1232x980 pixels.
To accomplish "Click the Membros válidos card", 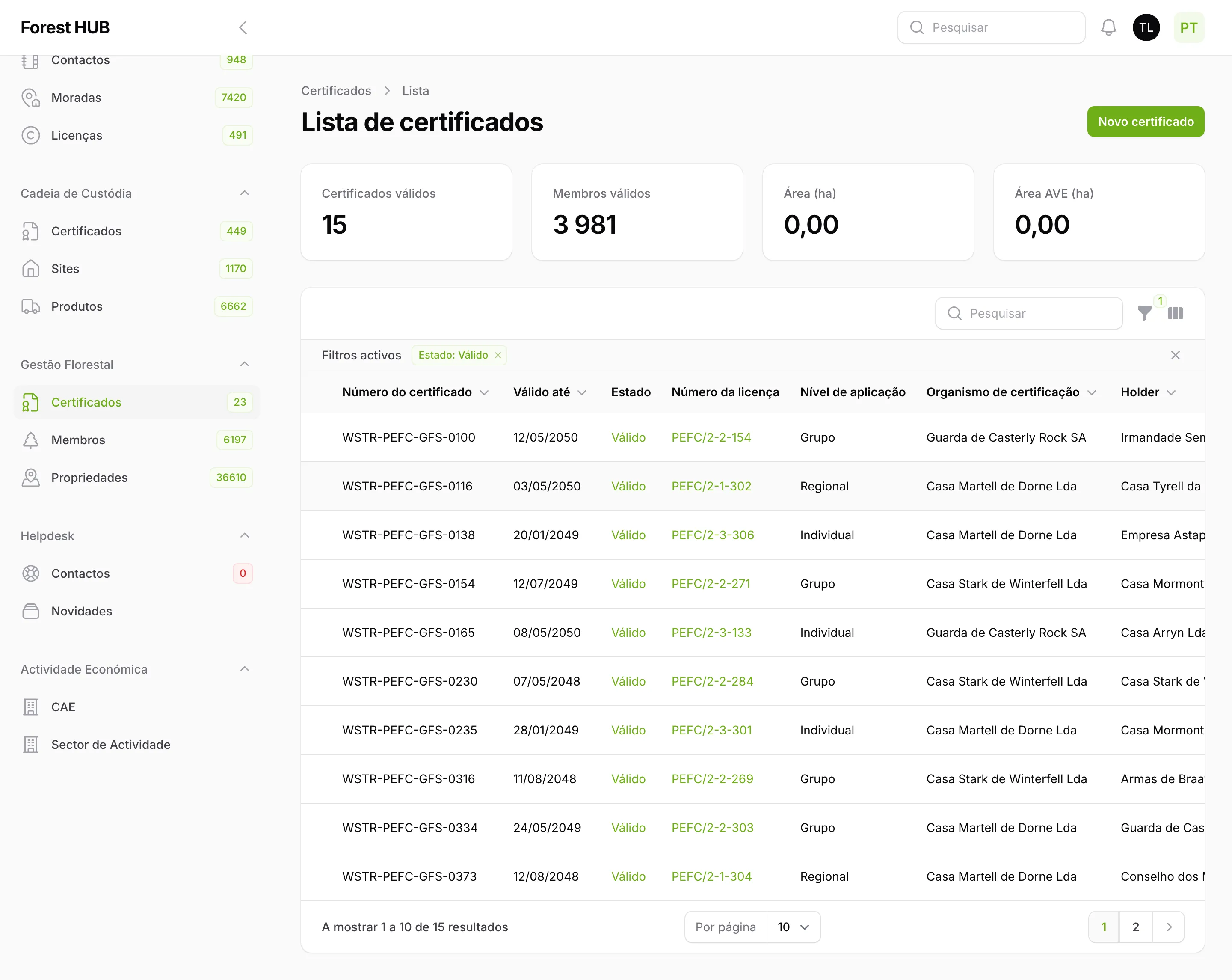I will pos(637,212).
